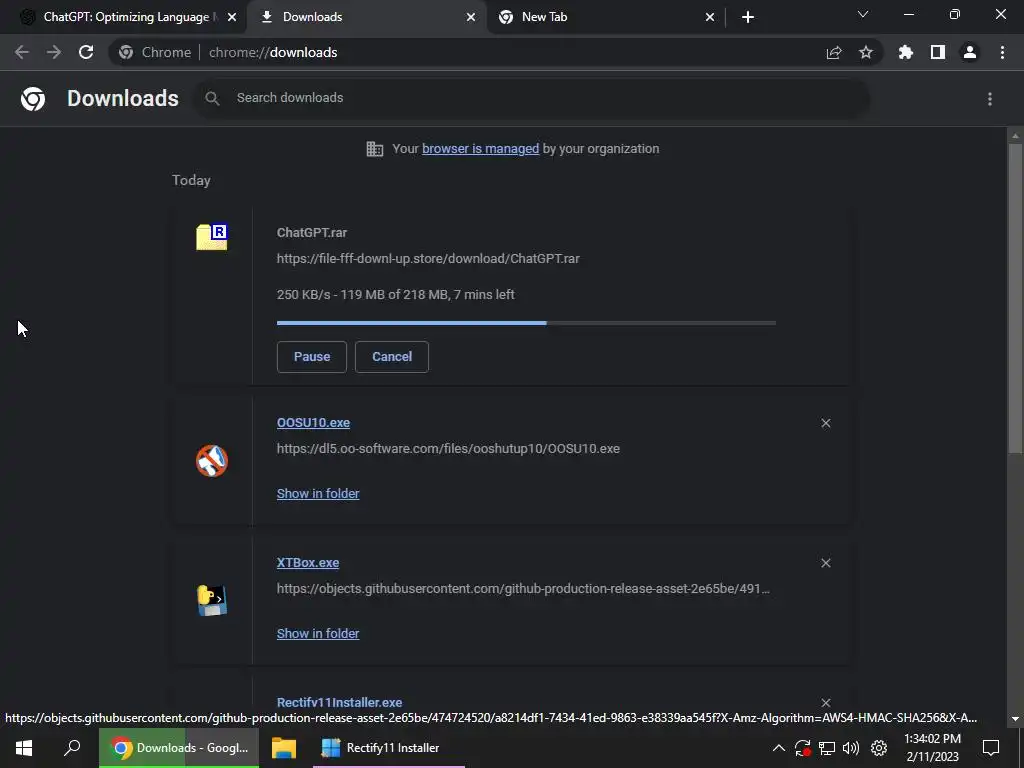Open a new browser tab
1024x768 pixels.
point(748,17)
